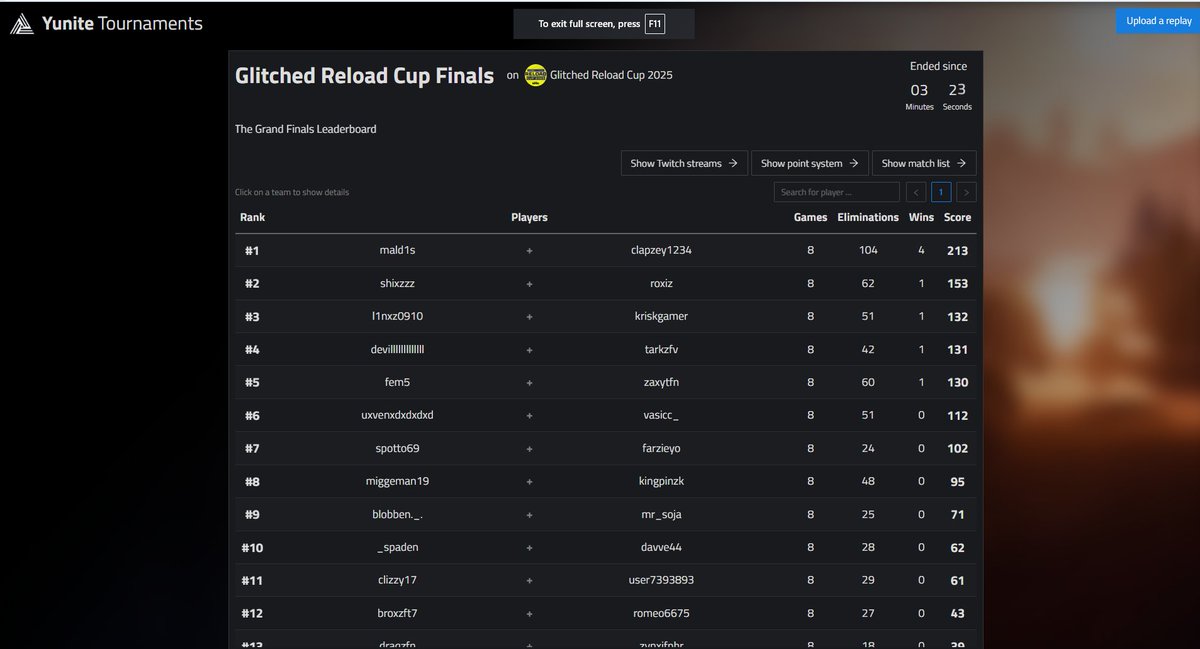Click the Rank column header
The image size is (1200, 649).
(x=252, y=217)
